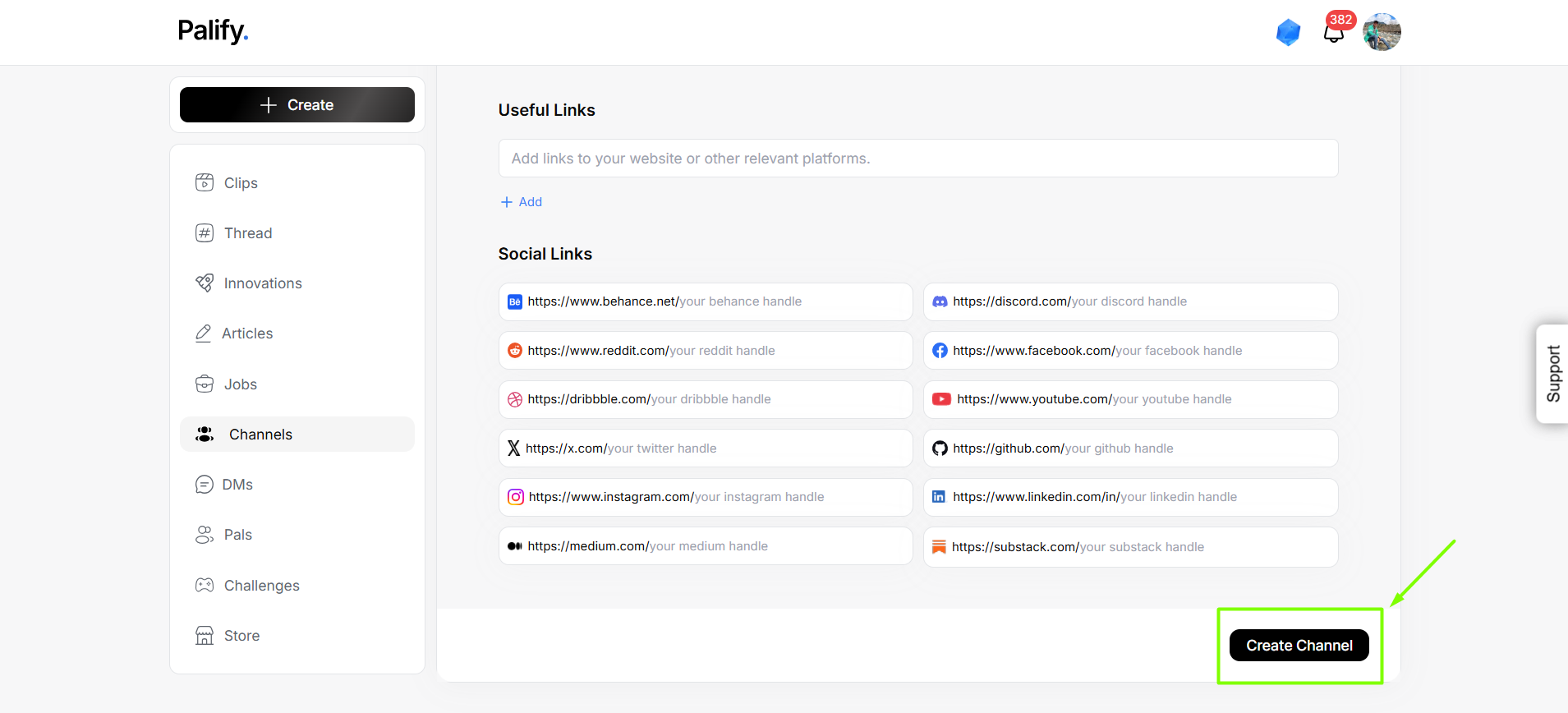Click the Medium logo icon

tap(515, 546)
